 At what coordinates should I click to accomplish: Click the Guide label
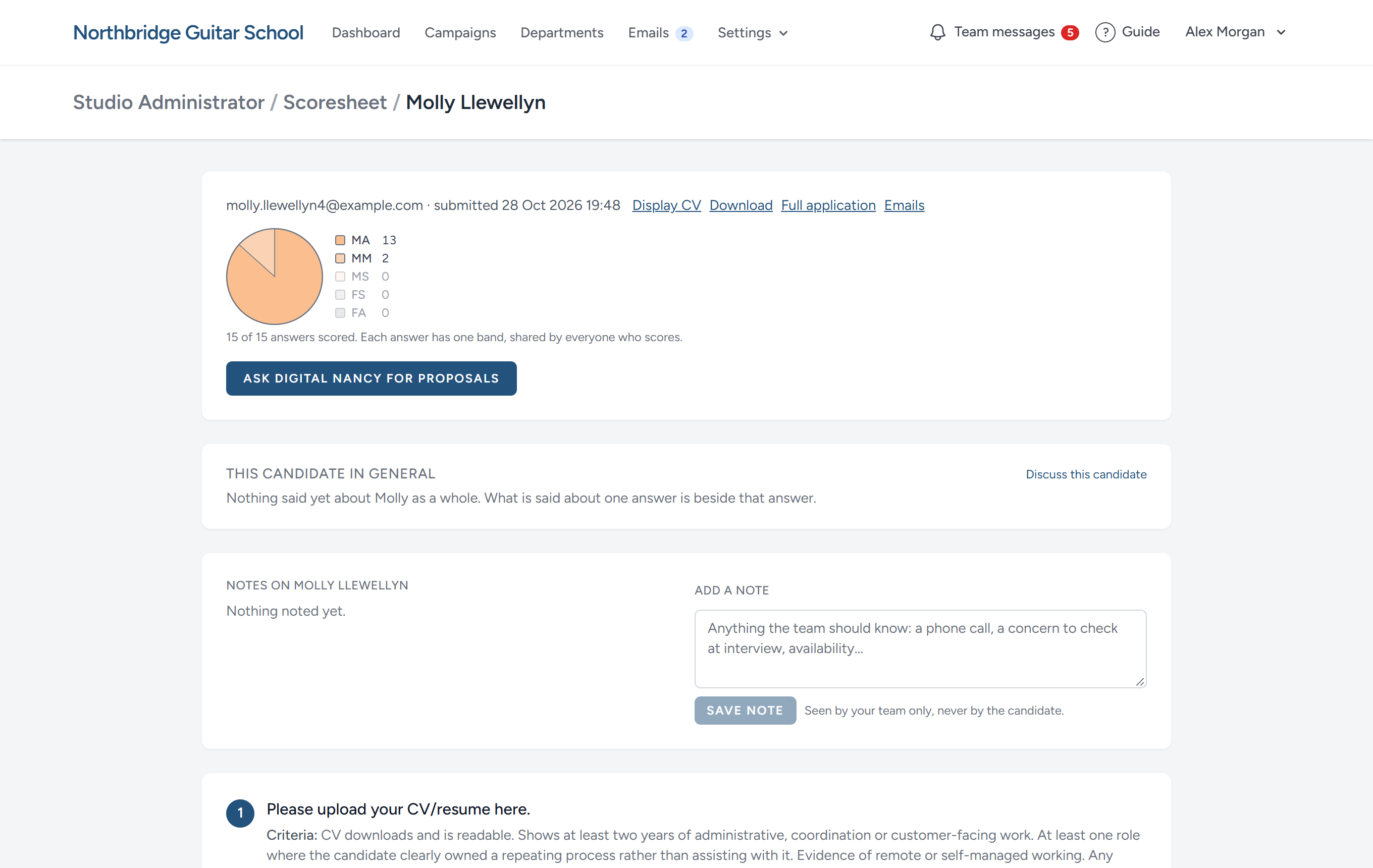click(x=1140, y=32)
